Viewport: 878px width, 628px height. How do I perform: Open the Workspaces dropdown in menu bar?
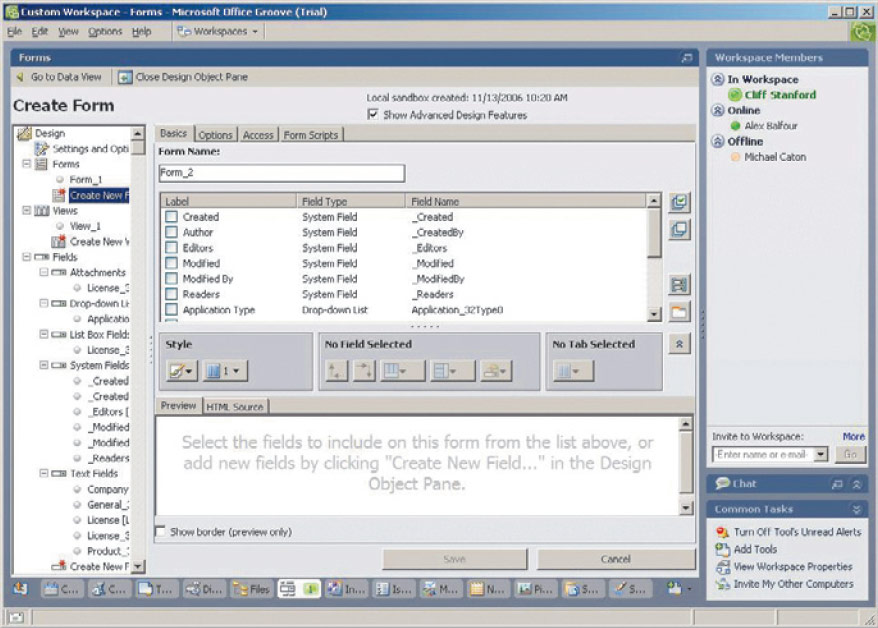click(218, 31)
